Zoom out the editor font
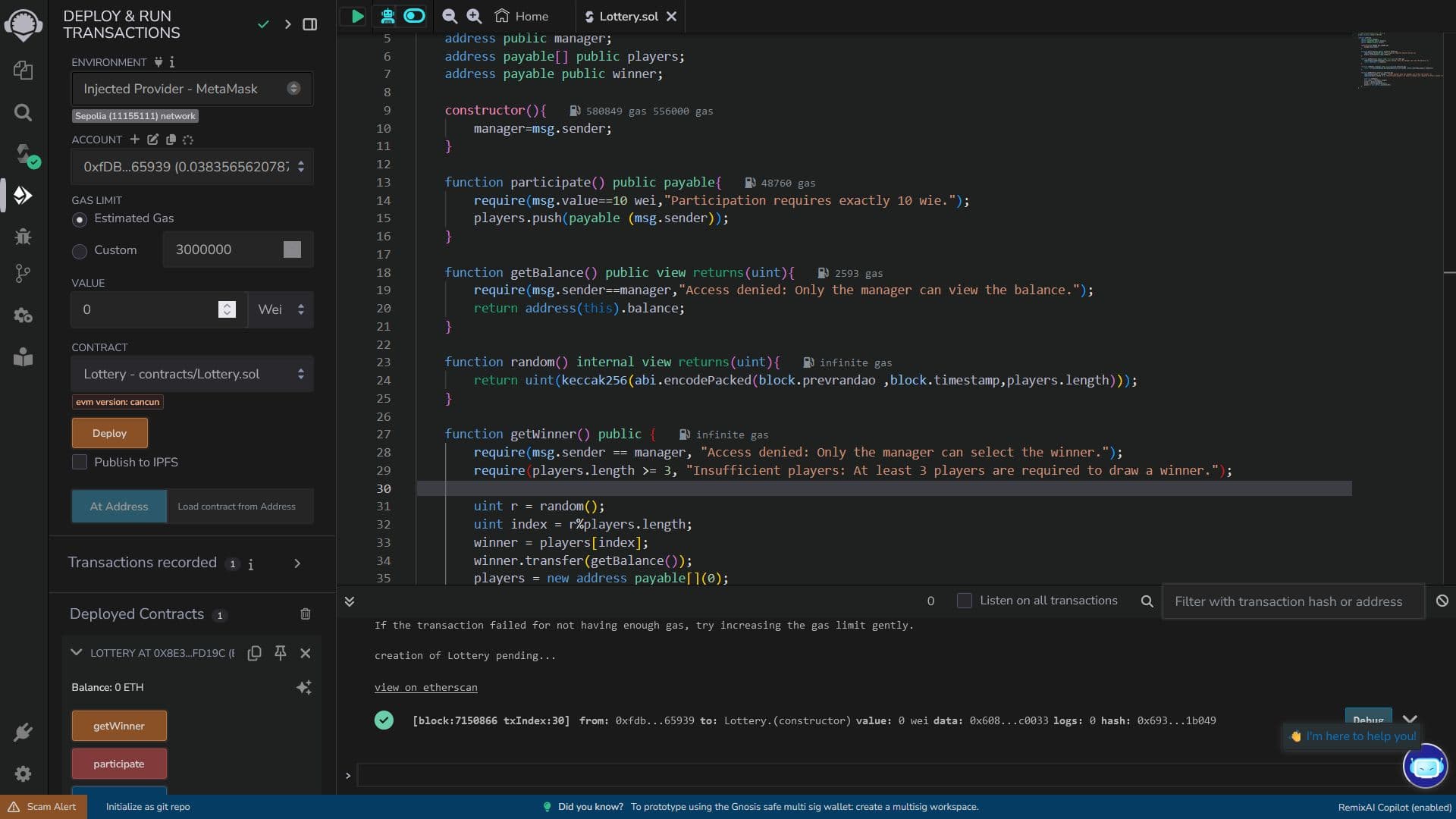Screen dimensions: 1456x819 pyautogui.click(x=450, y=16)
